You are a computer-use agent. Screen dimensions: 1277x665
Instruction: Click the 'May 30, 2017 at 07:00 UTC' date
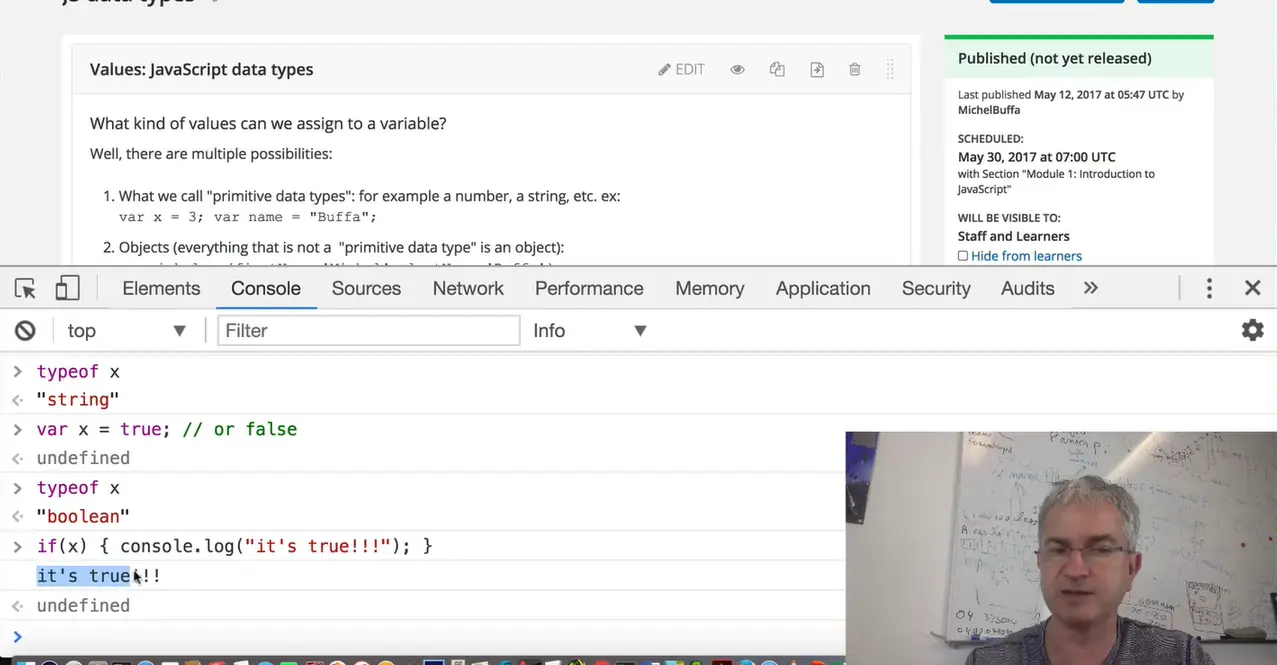1036,157
